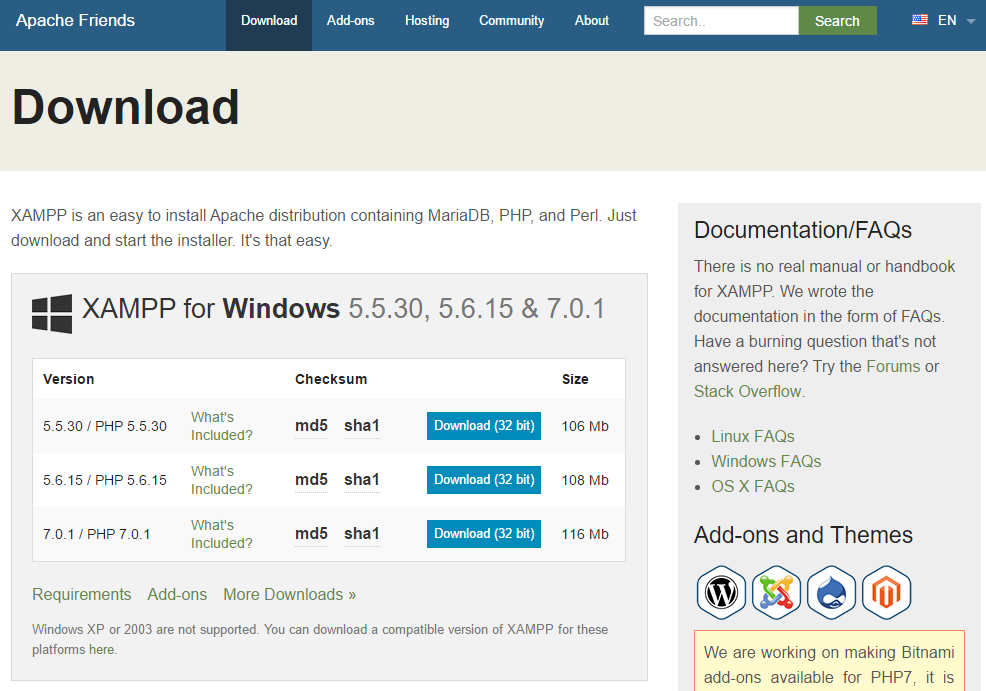Open the About menu item
The height and width of the screenshot is (691, 986).
click(592, 21)
